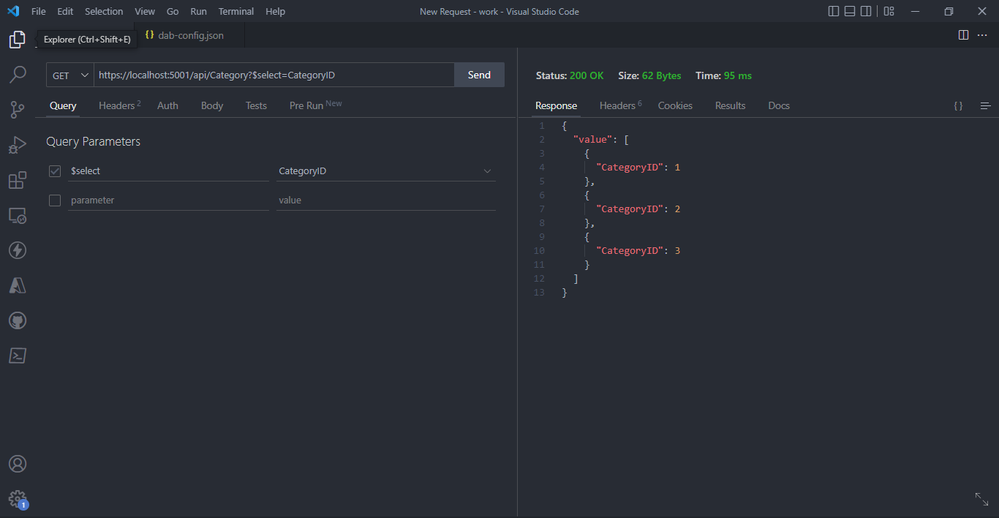Open the terminal icon in activity bar
This screenshot has height=518, width=999.
(x=17, y=356)
